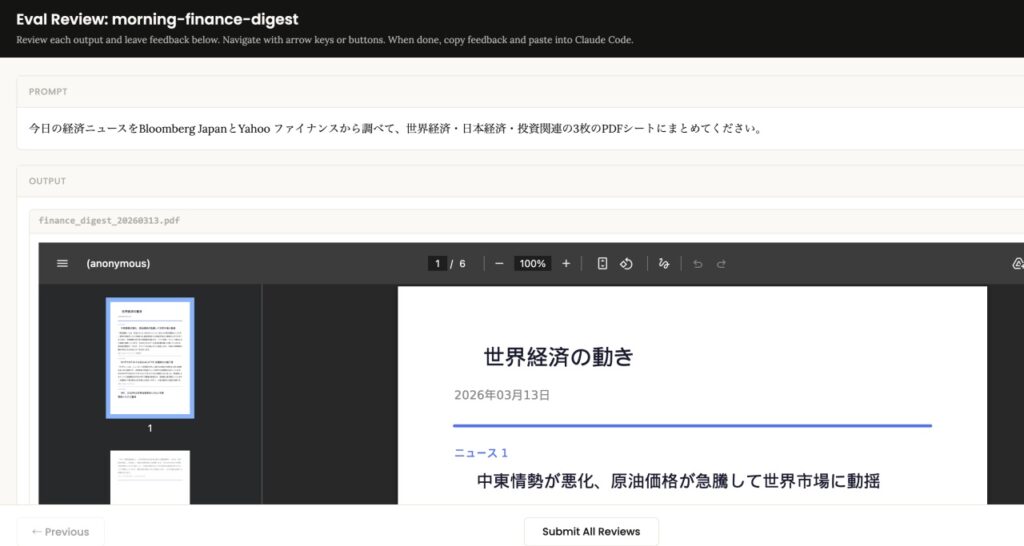Viewport: 1024px width, 546px height.
Task: Select the second page thumbnail
Action: tap(150, 478)
